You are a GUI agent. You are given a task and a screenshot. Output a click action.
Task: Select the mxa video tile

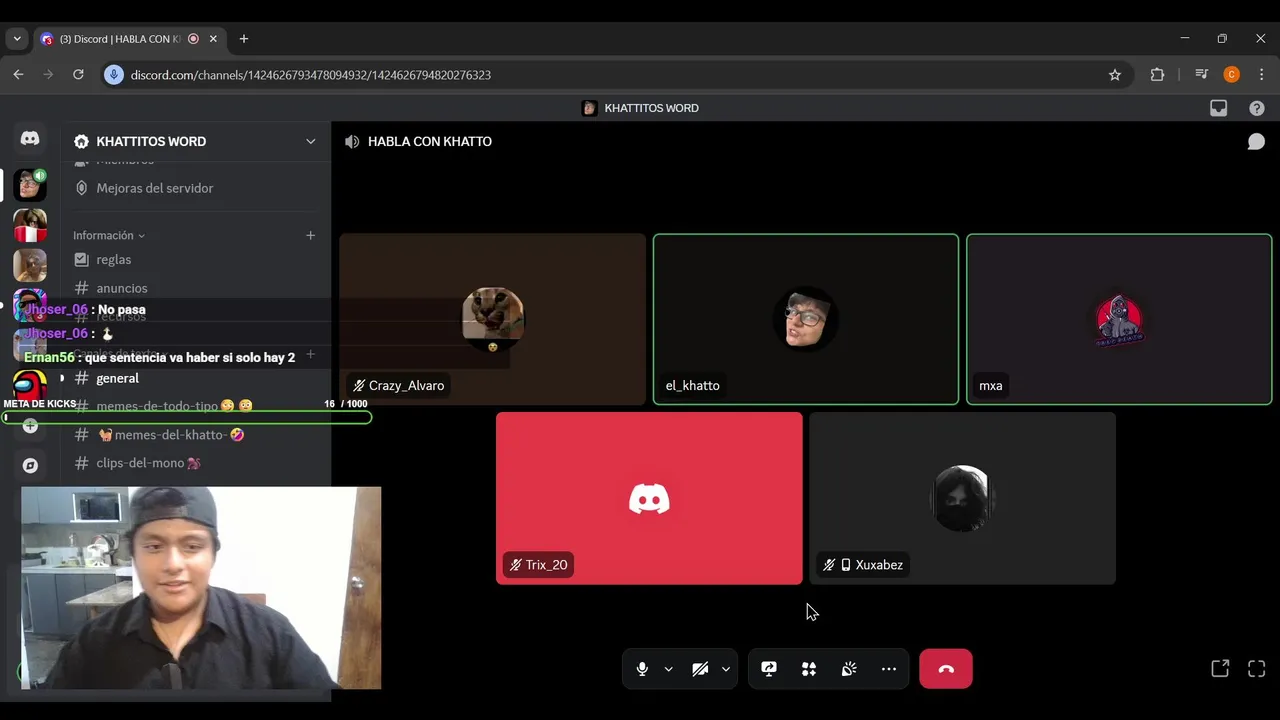point(1119,319)
